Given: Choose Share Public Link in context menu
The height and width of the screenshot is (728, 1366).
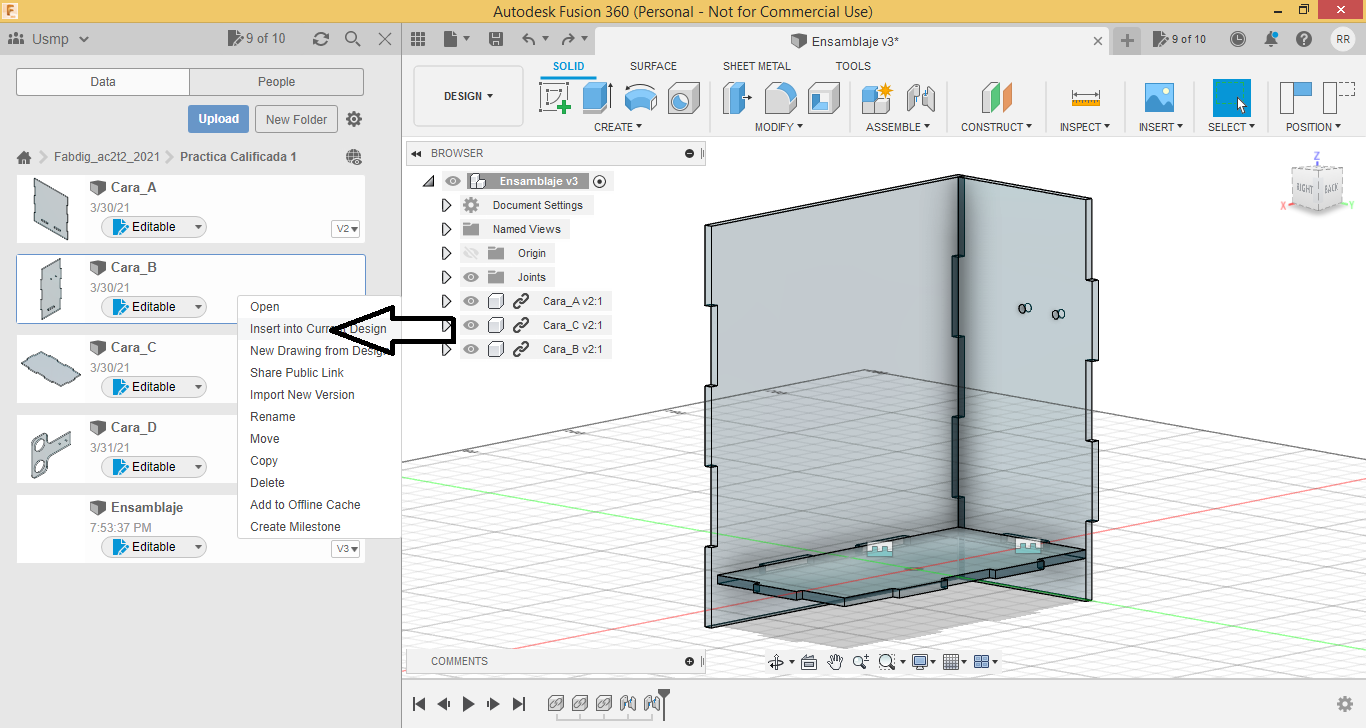Looking at the screenshot, I should [297, 373].
